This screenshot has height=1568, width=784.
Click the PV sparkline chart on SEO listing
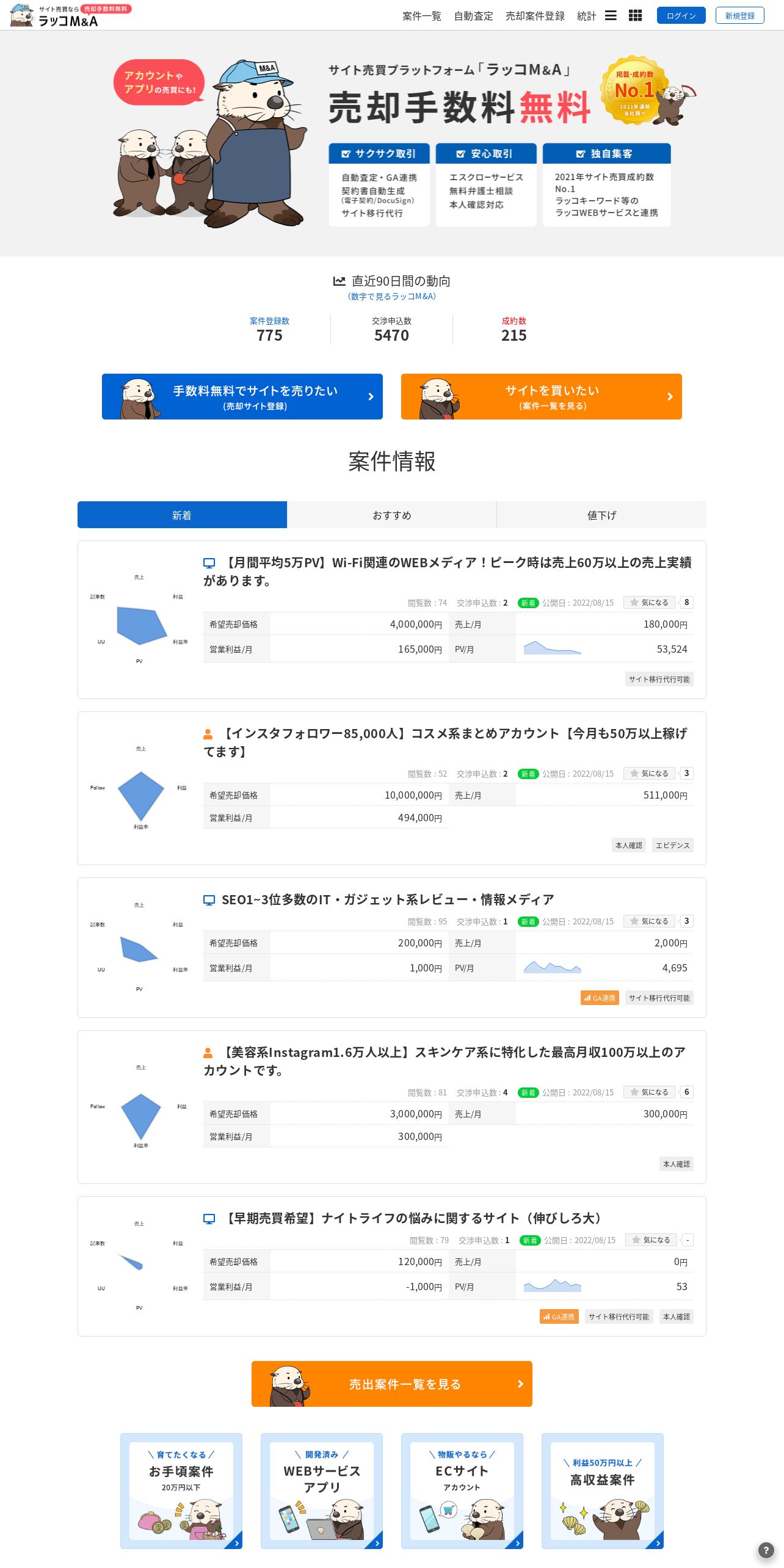pos(553,967)
